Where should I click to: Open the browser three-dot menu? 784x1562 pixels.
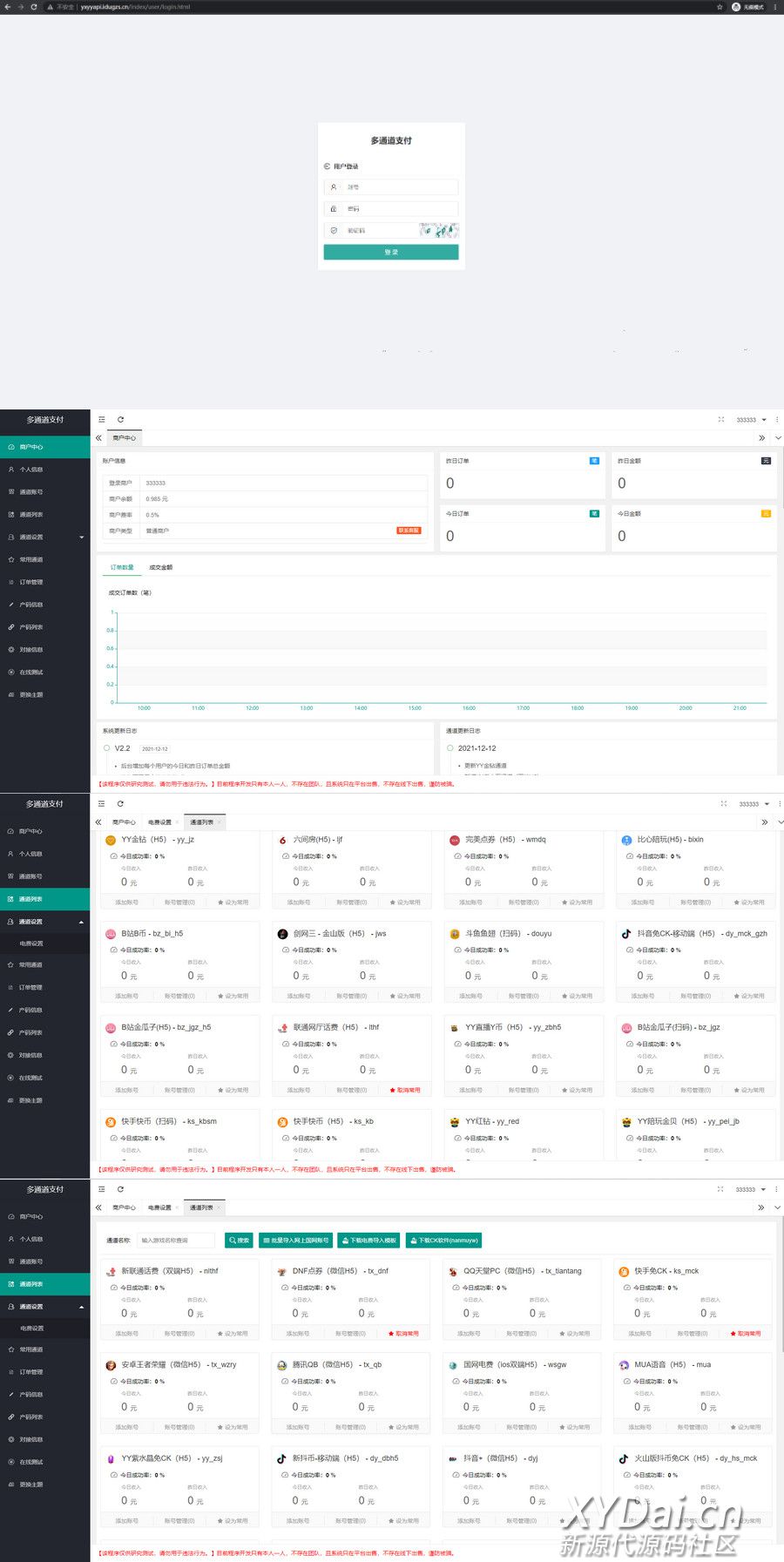[775, 6]
